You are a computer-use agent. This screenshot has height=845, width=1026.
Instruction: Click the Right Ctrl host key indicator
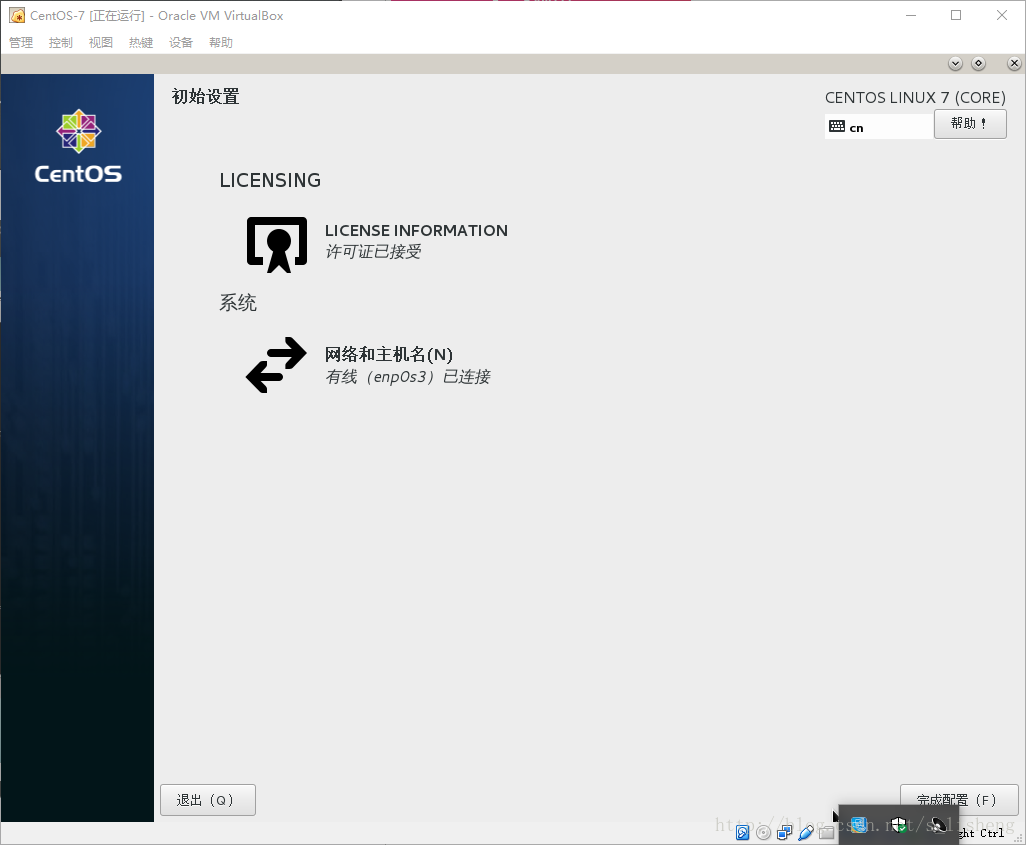click(x=980, y=833)
